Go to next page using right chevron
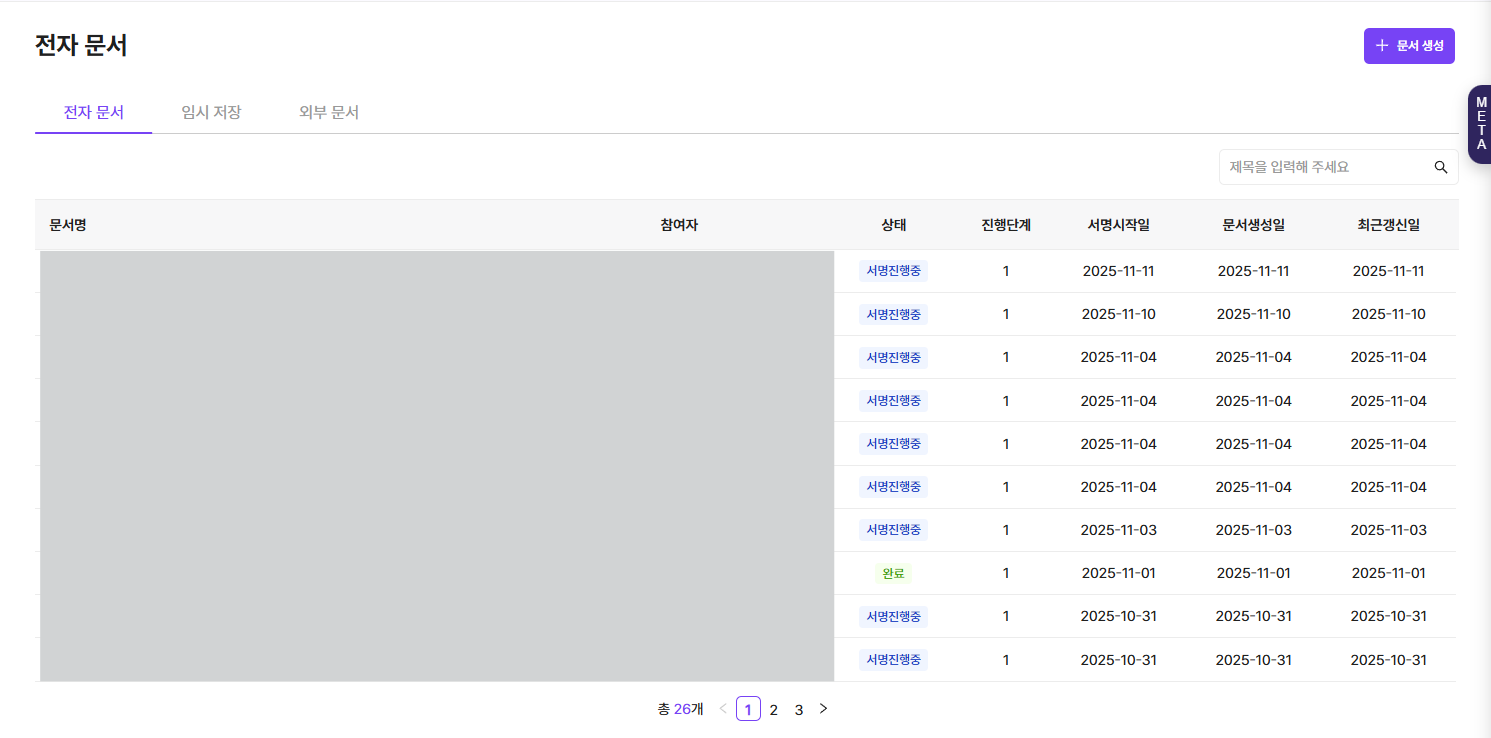This screenshot has height=738, width=1491. tap(823, 709)
